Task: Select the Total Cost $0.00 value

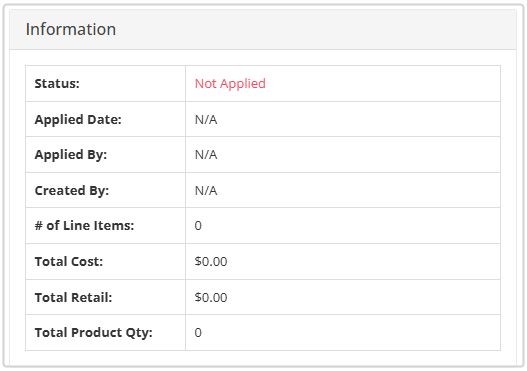Action: coord(211,261)
